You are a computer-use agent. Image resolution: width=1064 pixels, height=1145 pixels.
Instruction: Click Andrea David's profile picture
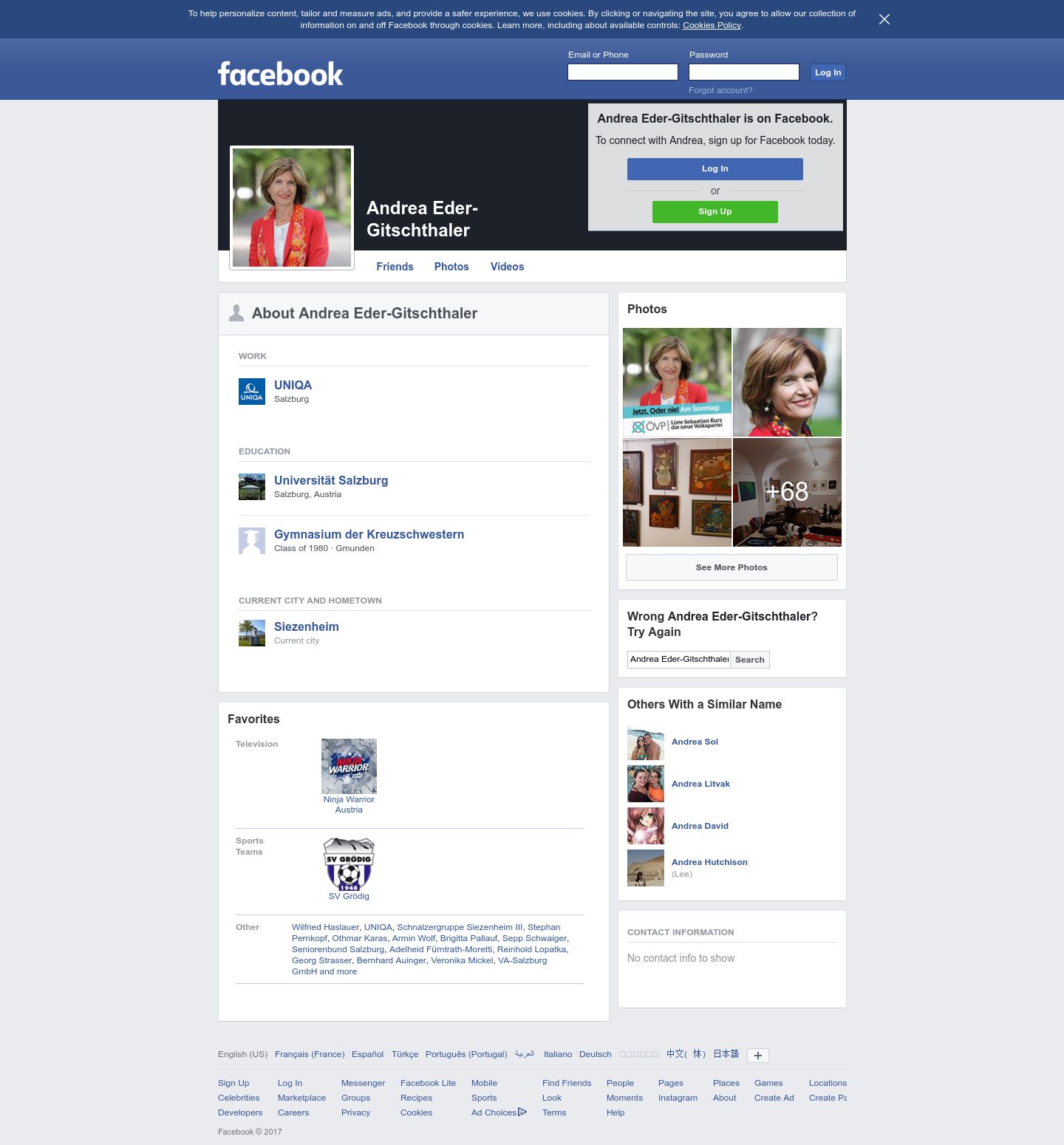[646, 826]
